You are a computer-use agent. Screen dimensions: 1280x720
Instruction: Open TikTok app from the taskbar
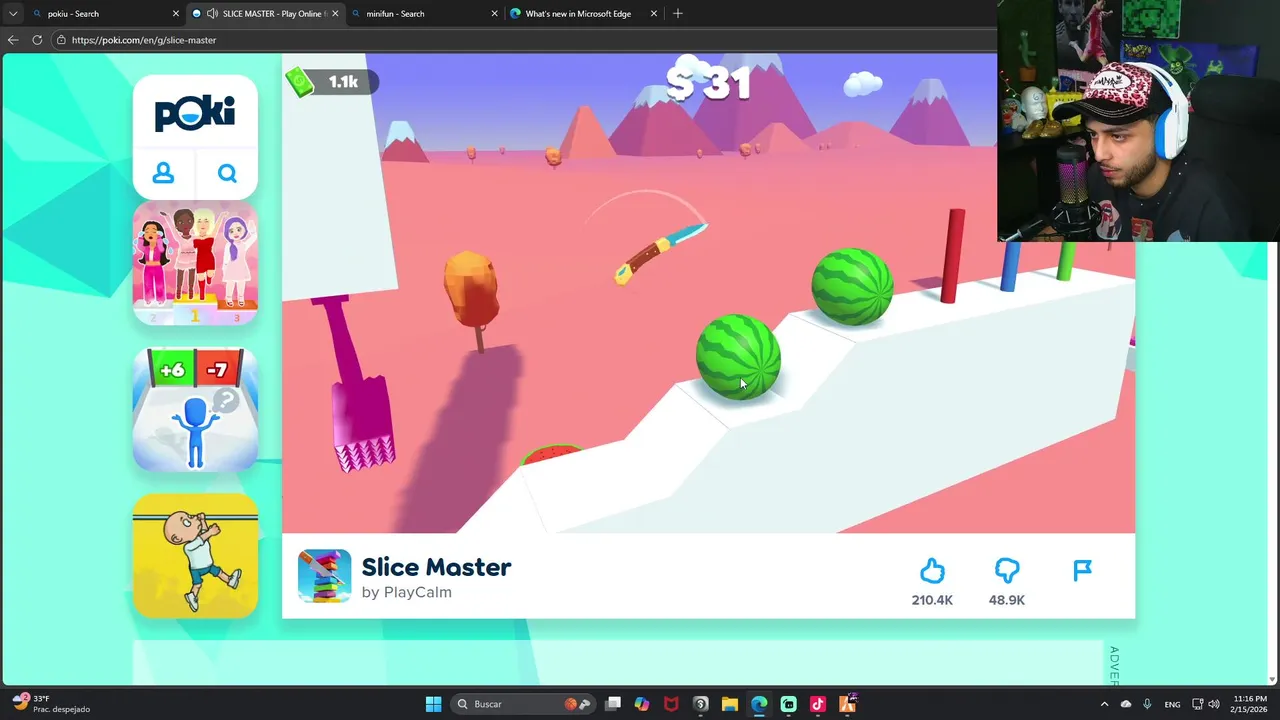818,704
